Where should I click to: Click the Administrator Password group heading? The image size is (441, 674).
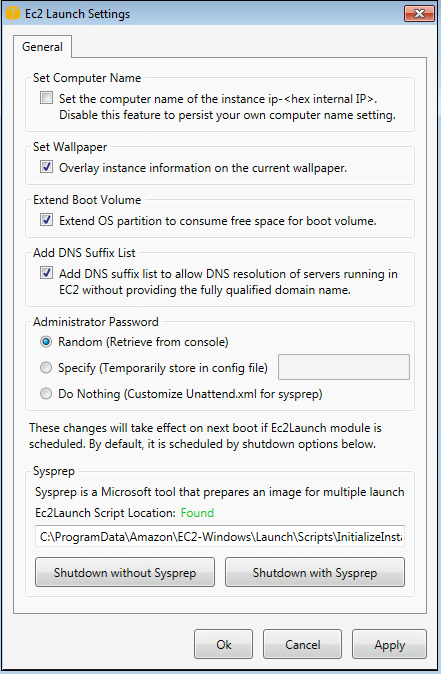(96, 322)
